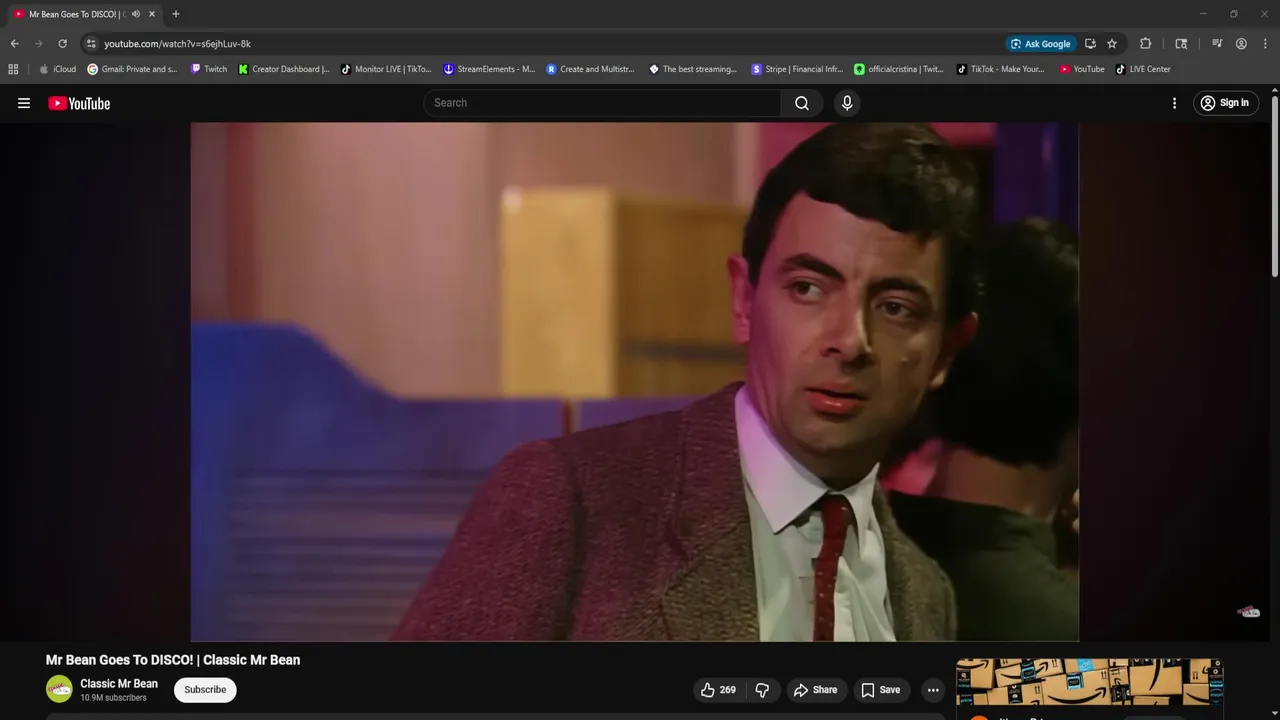The height and width of the screenshot is (720, 1280).
Task: Open Monitor LIVE TikTok bookmark
Action: (386, 69)
